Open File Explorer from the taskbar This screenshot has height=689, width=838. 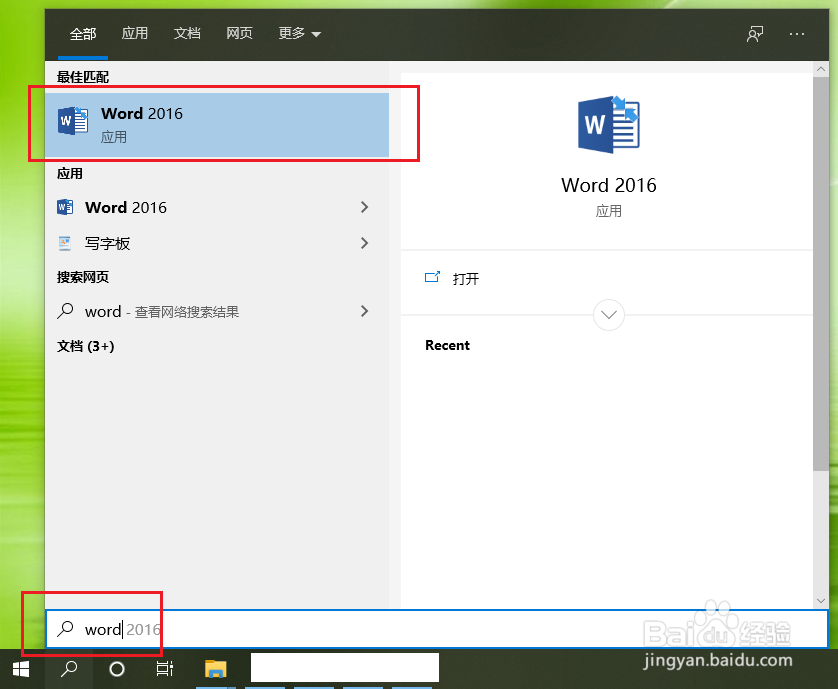point(215,669)
